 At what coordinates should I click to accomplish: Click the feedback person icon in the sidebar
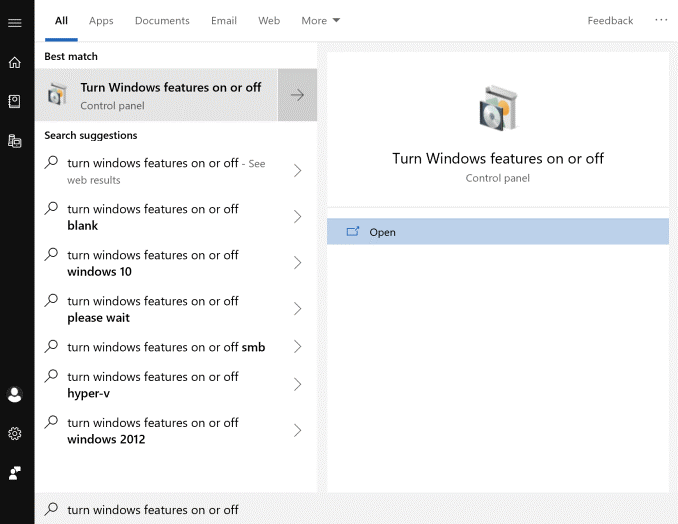pos(15,473)
